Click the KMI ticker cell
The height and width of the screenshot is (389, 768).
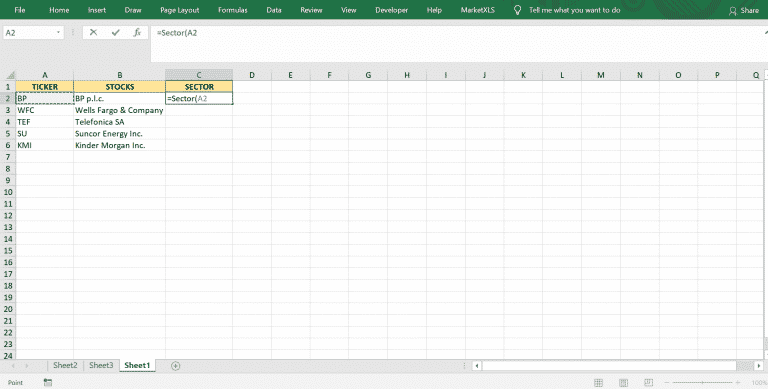click(45, 146)
